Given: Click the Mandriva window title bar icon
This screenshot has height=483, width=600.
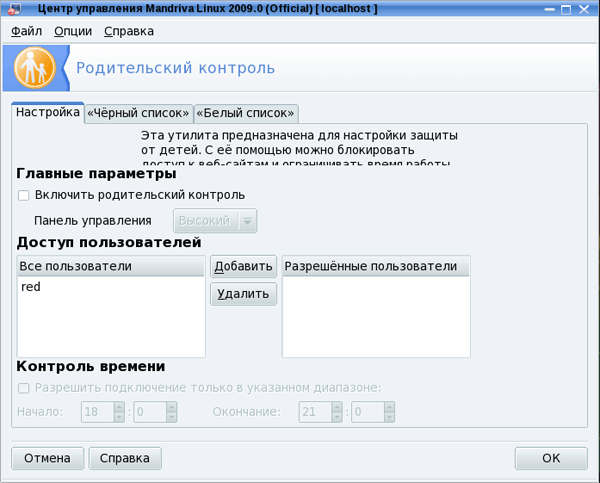Looking at the screenshot, I should 15,9.
